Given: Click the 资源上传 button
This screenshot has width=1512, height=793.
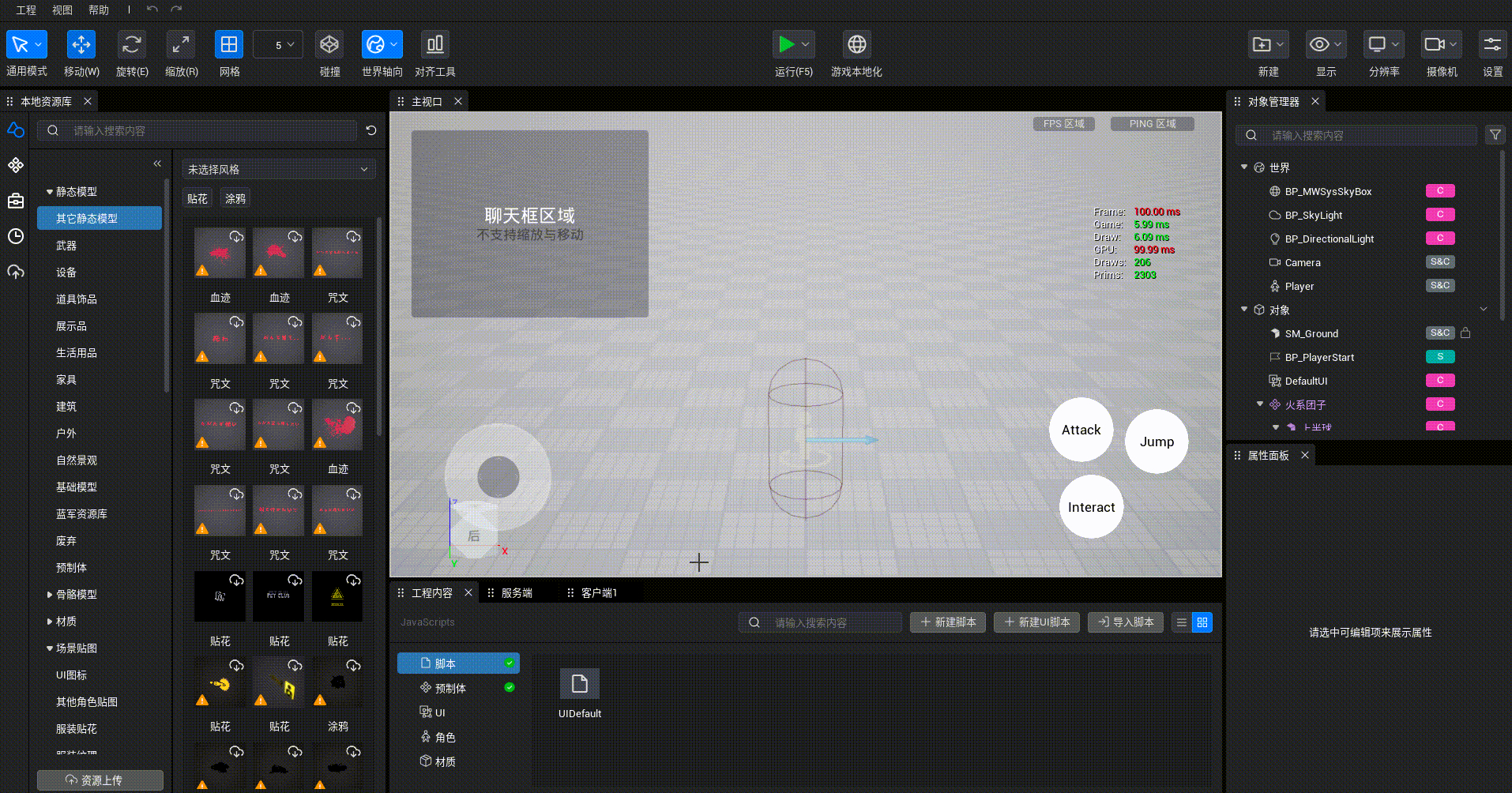Looking at the screenshot, I should [x=100, y=780].
